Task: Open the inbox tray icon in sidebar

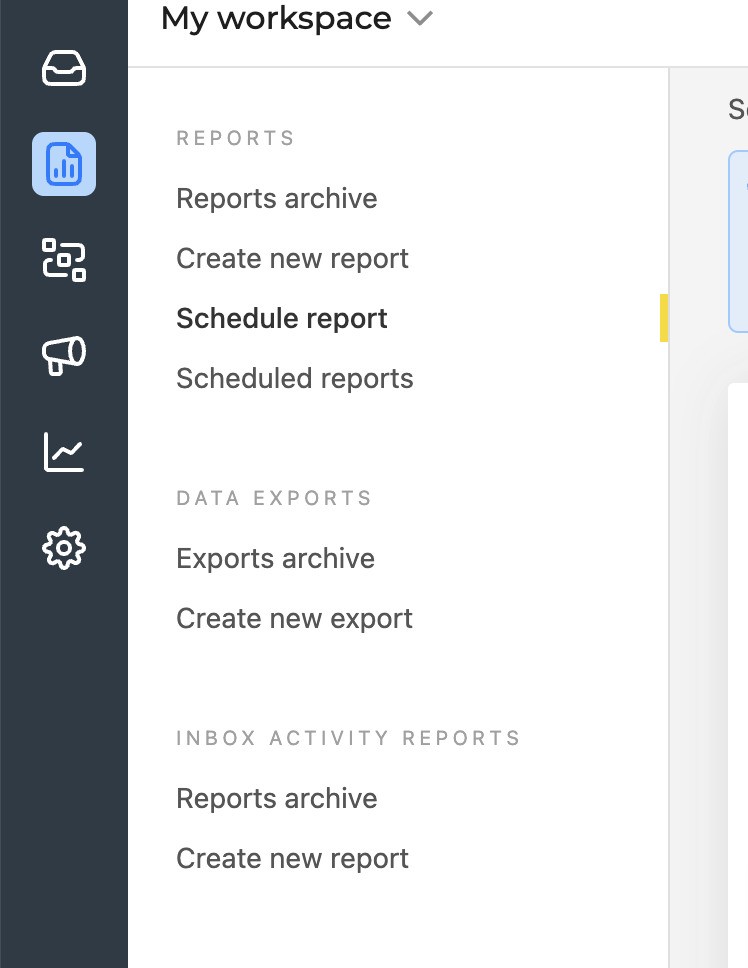Action: click(64, 68)
